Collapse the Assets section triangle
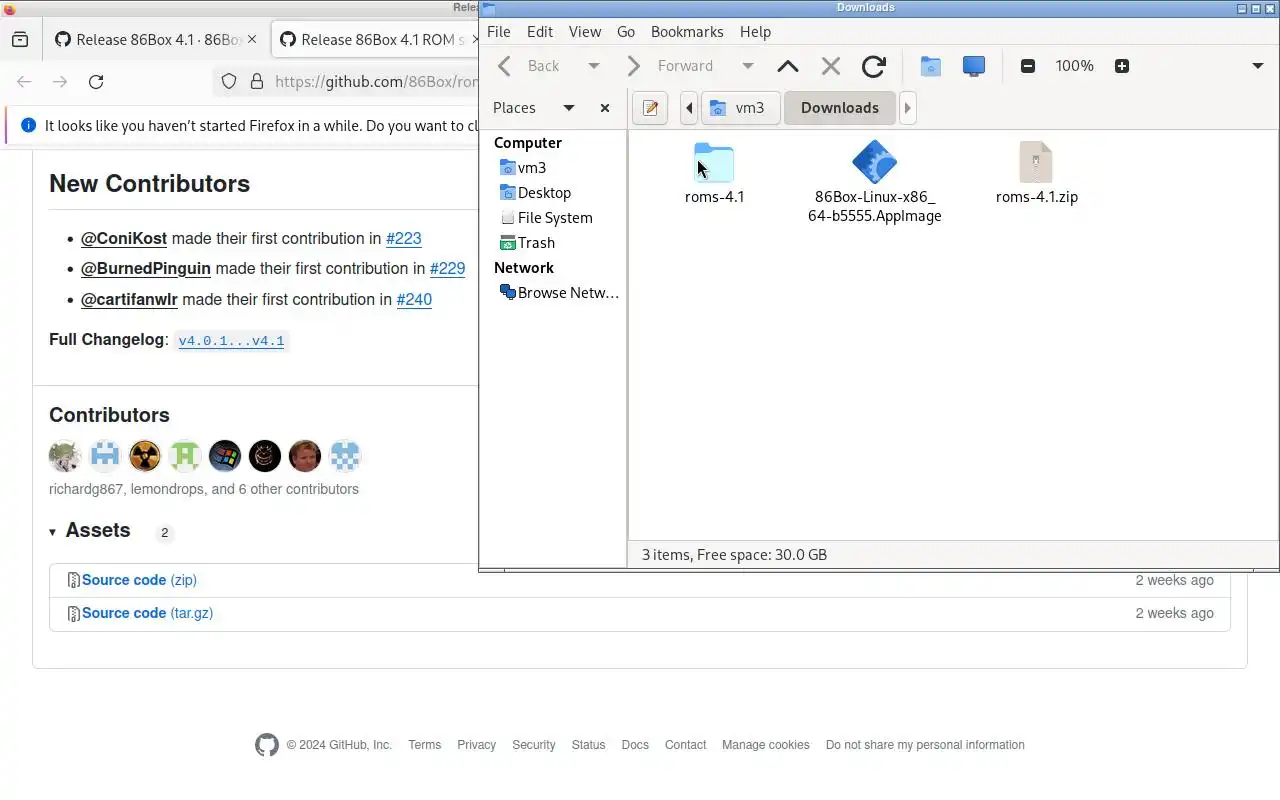This screenshot has height=800, width=1280. 53,532
